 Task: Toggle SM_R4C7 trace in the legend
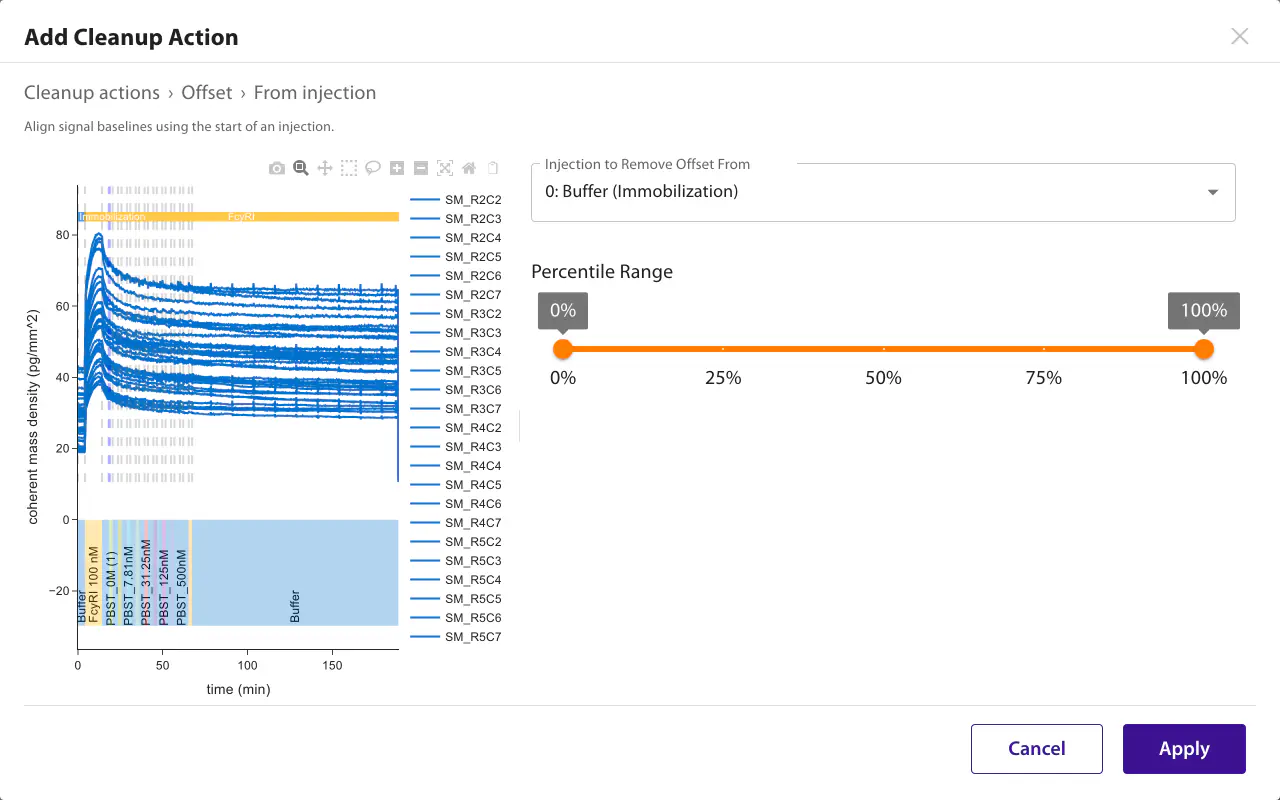pyautogui.click(x=456, y=523)
